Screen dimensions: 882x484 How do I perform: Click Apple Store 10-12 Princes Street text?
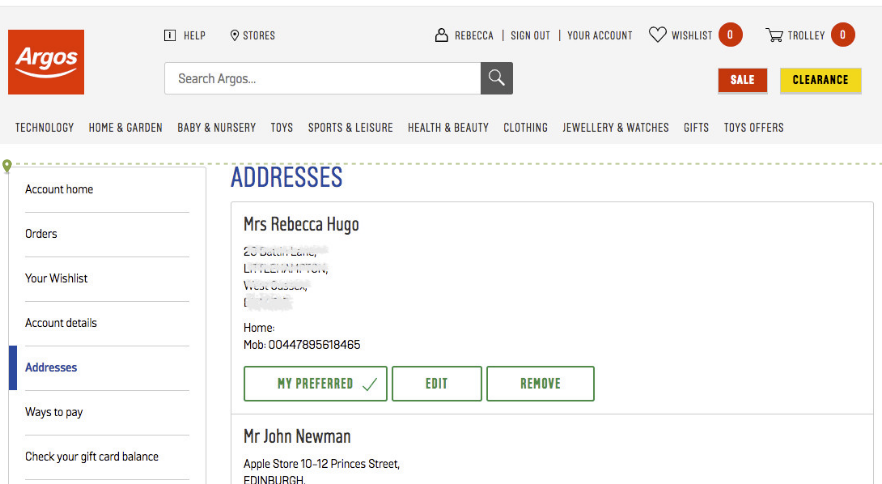pos(321,464)
